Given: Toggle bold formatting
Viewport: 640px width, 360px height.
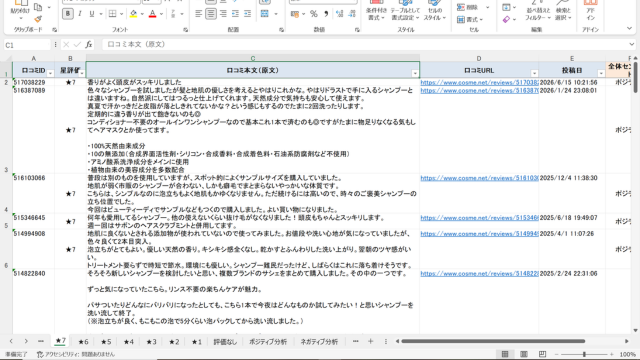Looking at the screenshot, I should point(68,14).
